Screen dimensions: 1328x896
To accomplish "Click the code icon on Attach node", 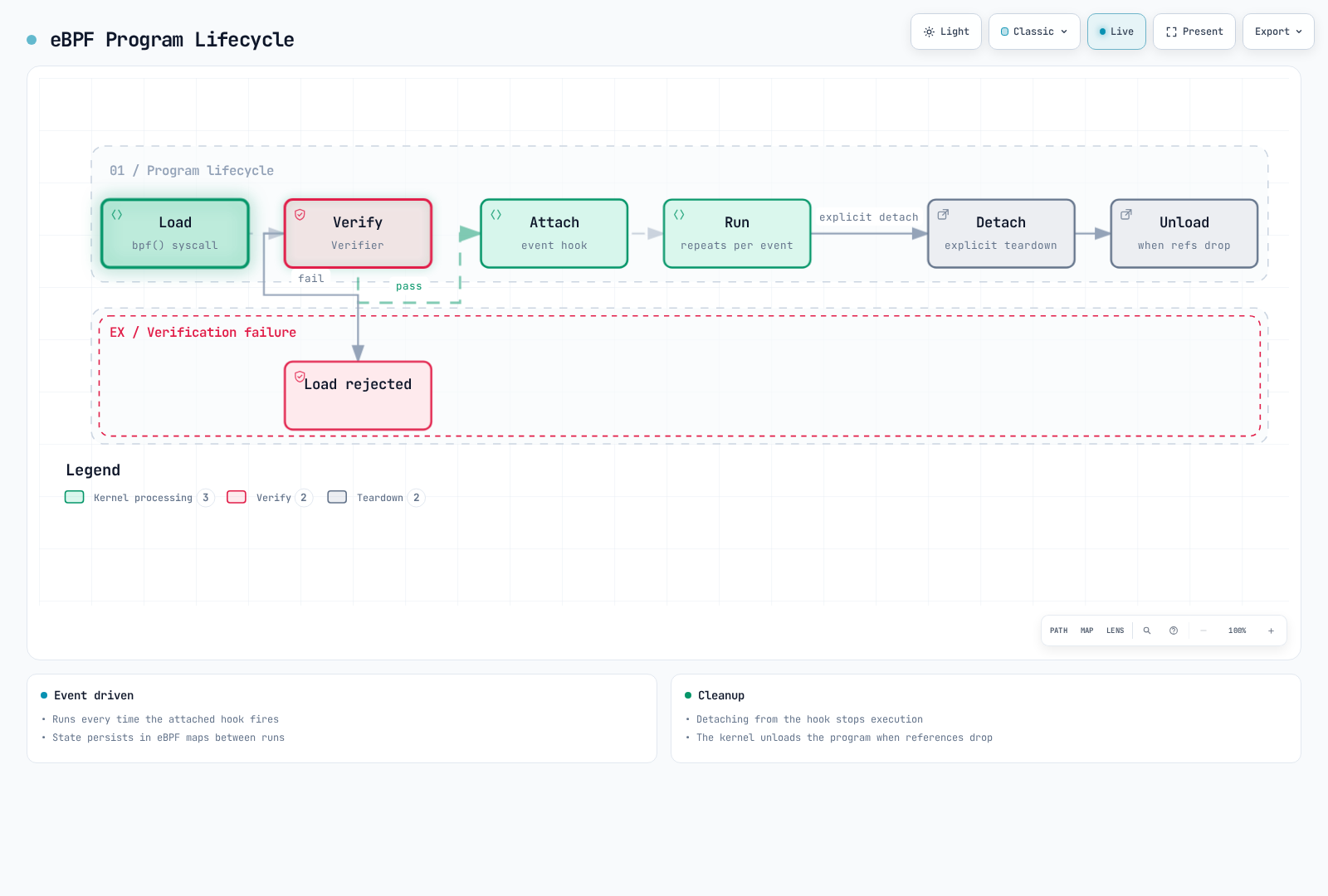I will point(496,214).
